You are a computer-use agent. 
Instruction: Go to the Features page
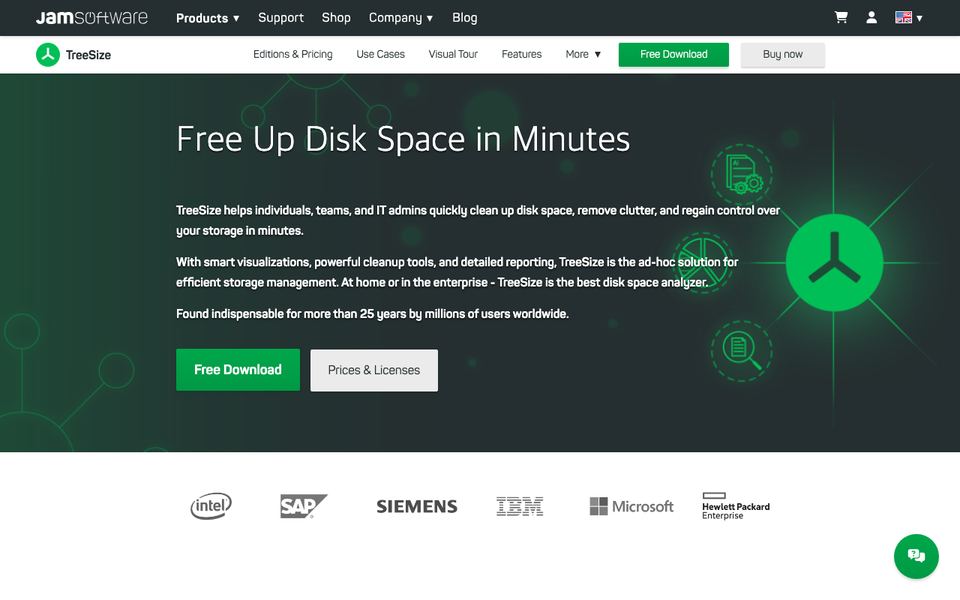[522, 54]
